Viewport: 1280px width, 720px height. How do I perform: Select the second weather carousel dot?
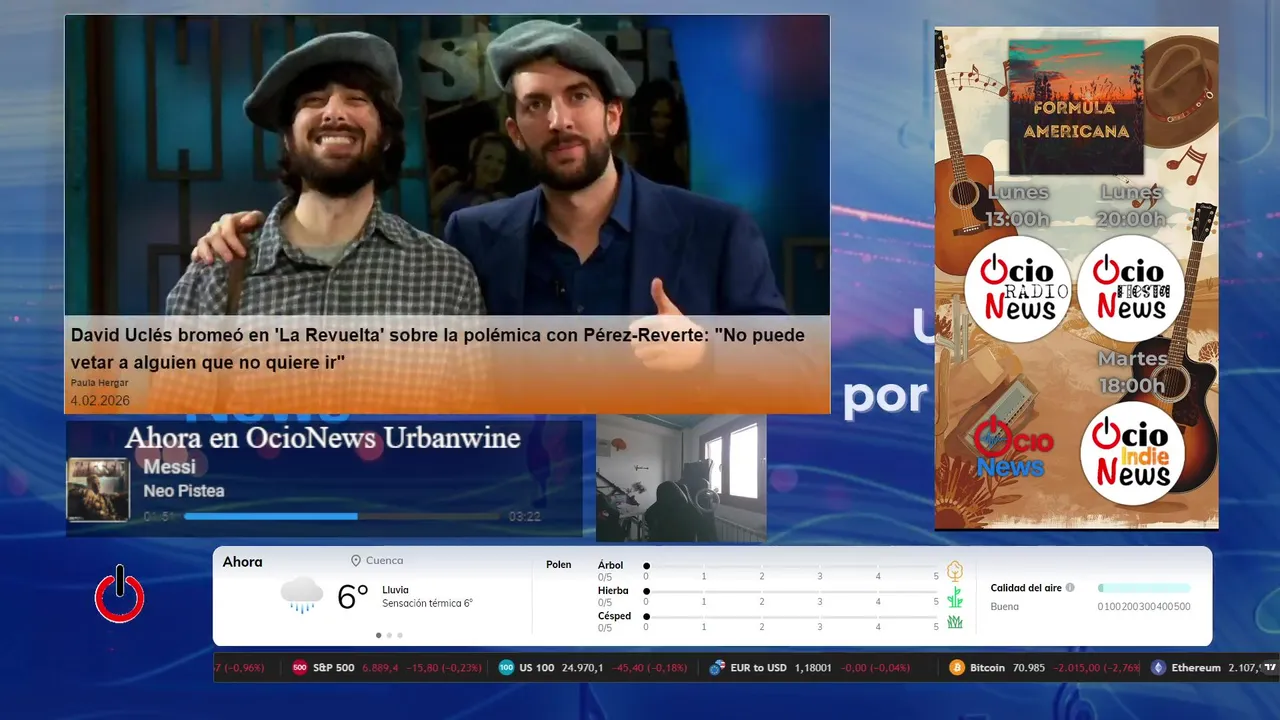pos(389,635)
